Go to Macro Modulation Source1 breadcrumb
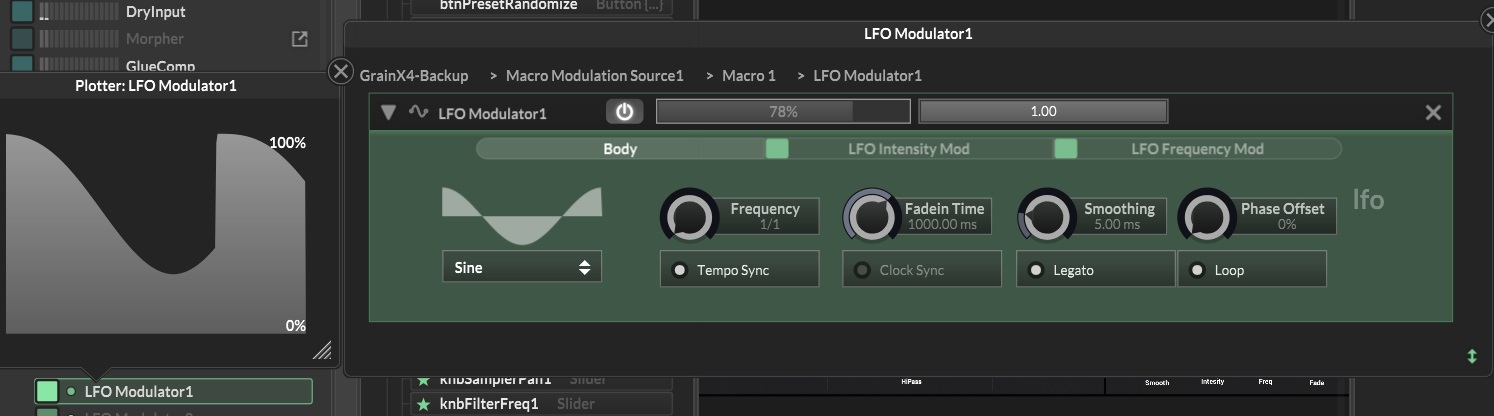 point(594,76)
